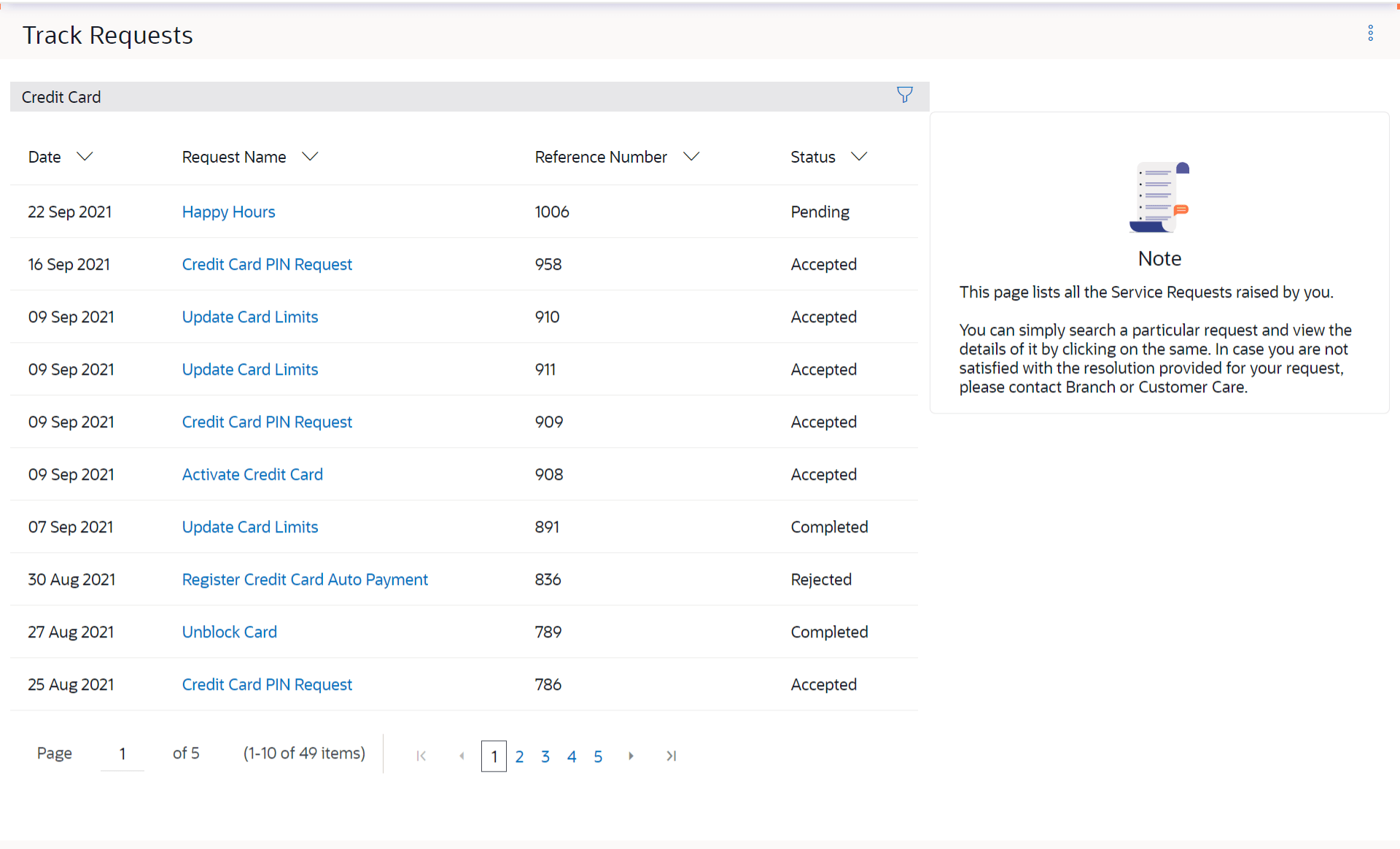Expand Reference Number sort chevron
The height and width of the screenshot is (849, 1400).
click(x=691, y=156)
